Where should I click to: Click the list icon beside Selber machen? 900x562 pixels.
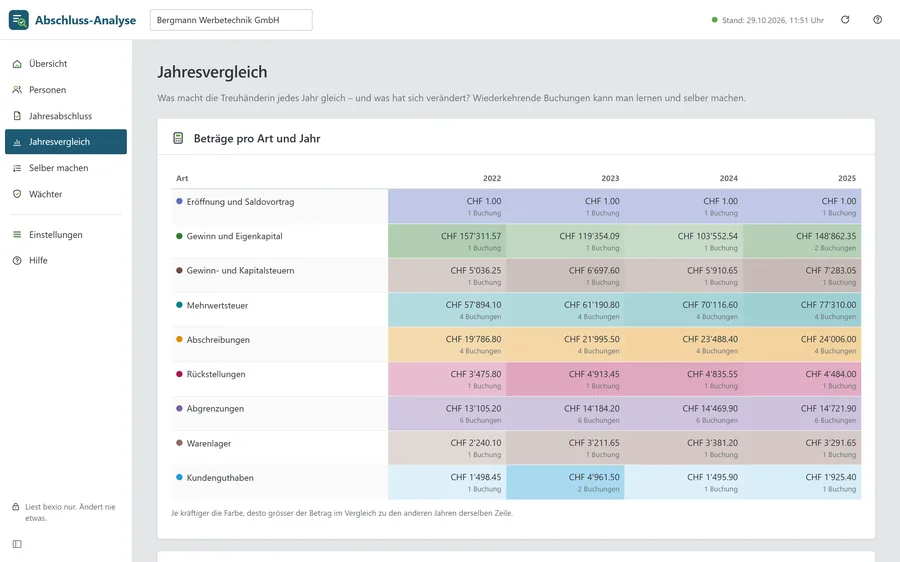coord(17,168)
